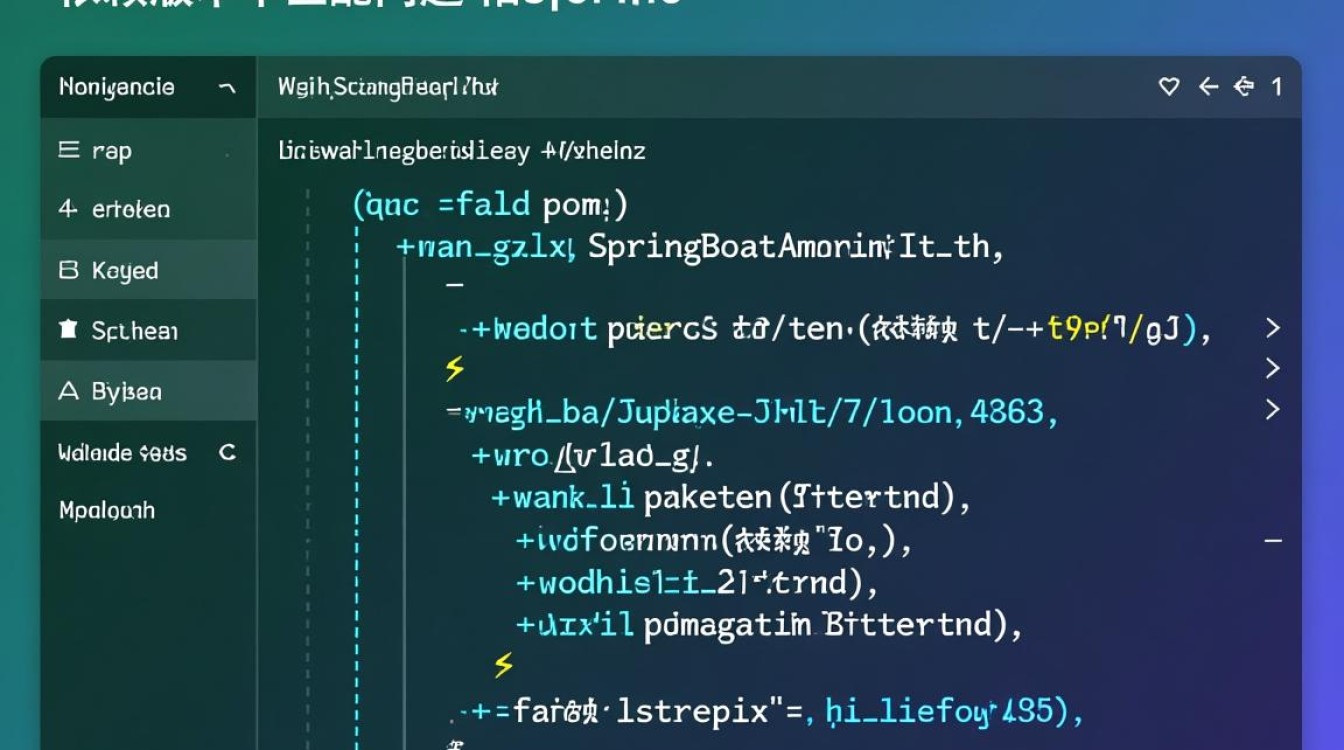Click the '1' counter in the title bar
1344x750 pixels.
click(1277, 88)
